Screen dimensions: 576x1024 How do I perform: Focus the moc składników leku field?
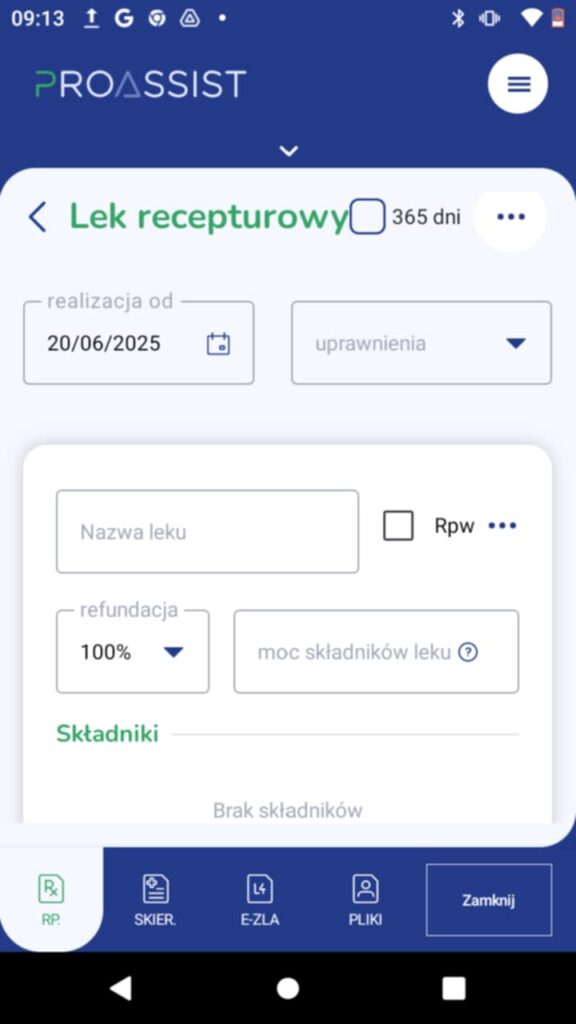(376, 652)
